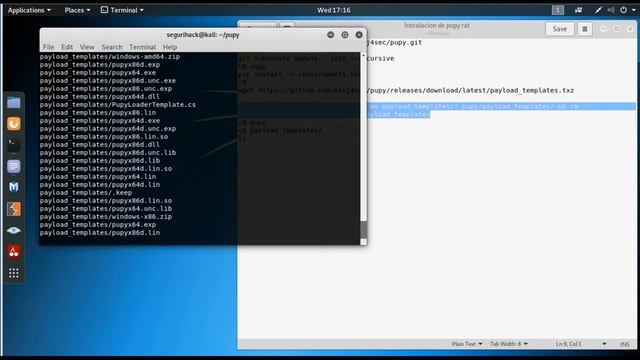Open the Ln 9, Col 1 position dropdown
Viewport: 640px width, 360px height.
(x=580, y=344)
